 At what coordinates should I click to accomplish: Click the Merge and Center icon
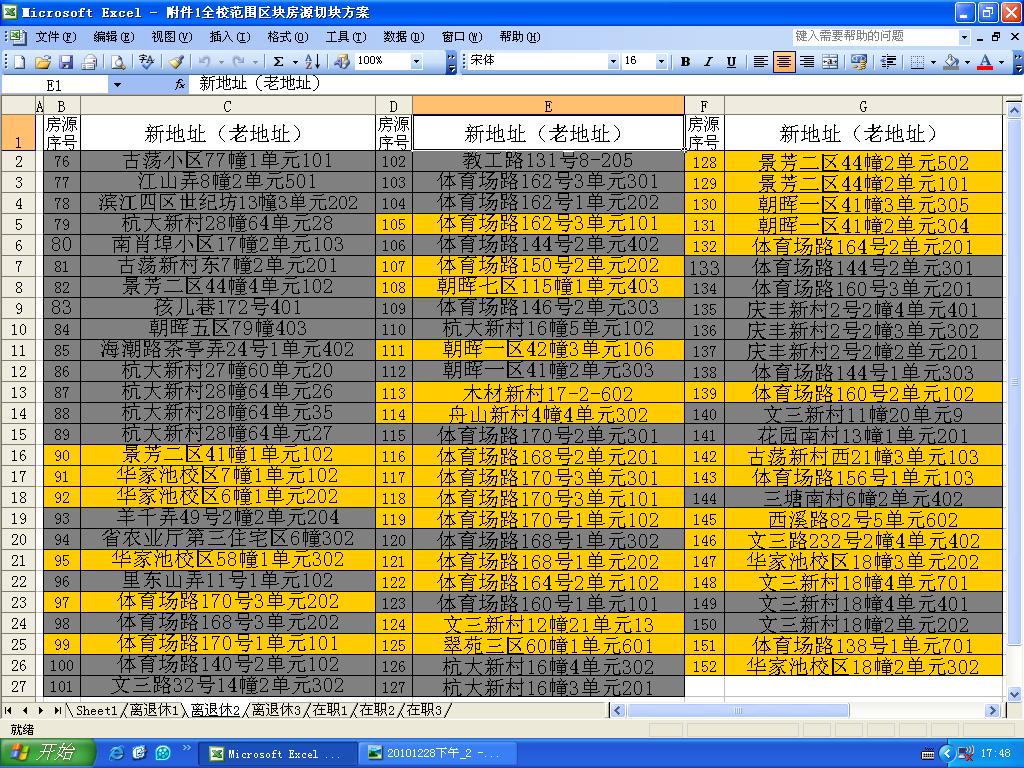point(830,61)
